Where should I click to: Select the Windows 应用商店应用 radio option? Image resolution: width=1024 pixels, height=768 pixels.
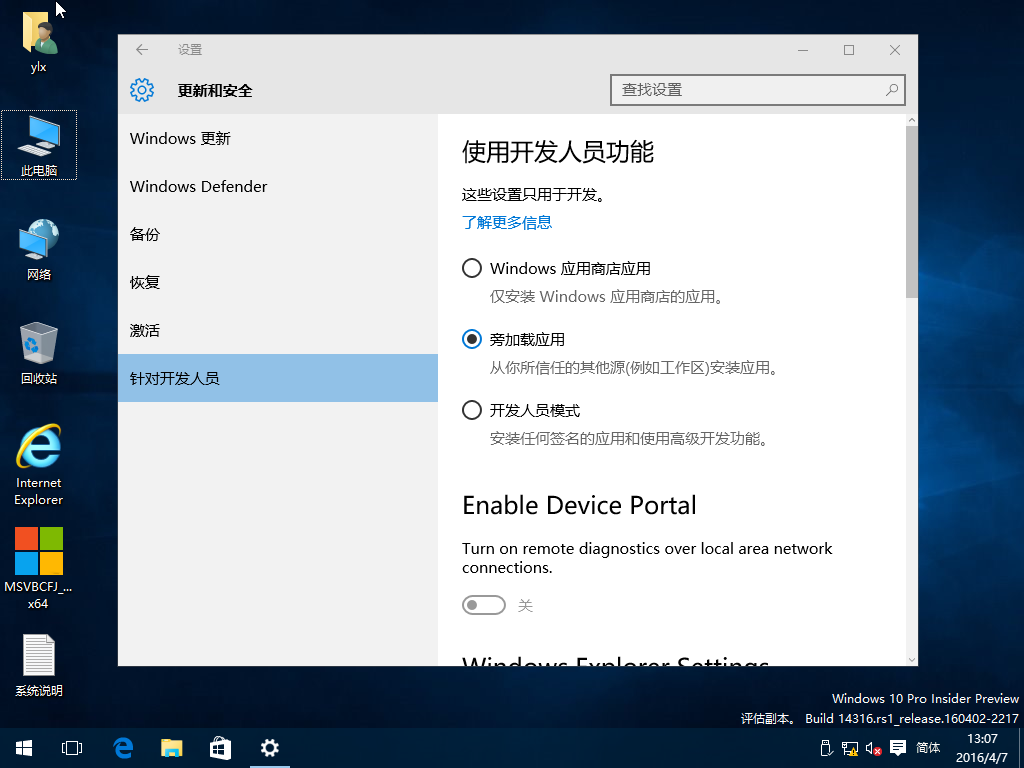tap(472, 268)
